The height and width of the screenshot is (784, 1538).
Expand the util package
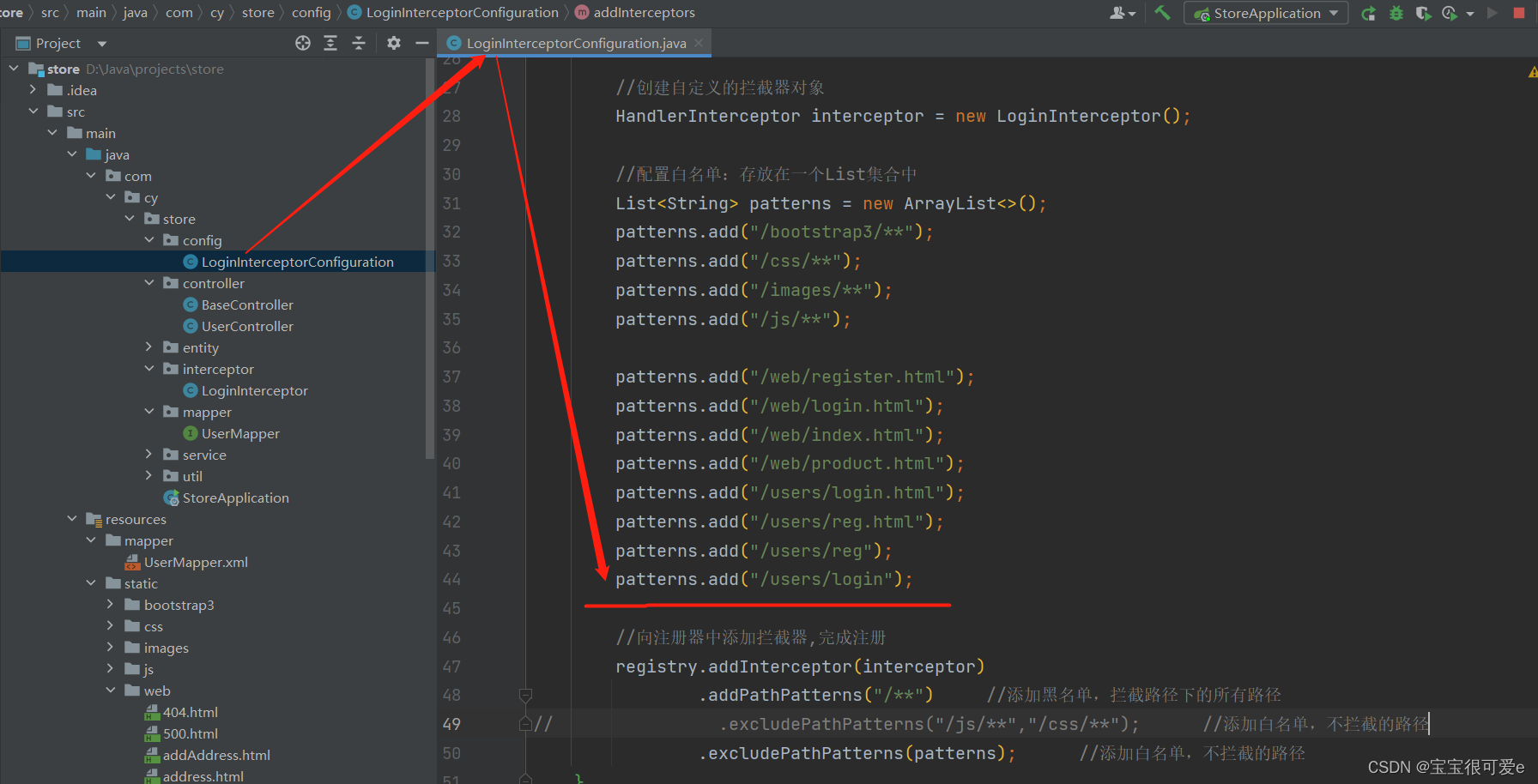pyautogui.click(x=148, y=475)
